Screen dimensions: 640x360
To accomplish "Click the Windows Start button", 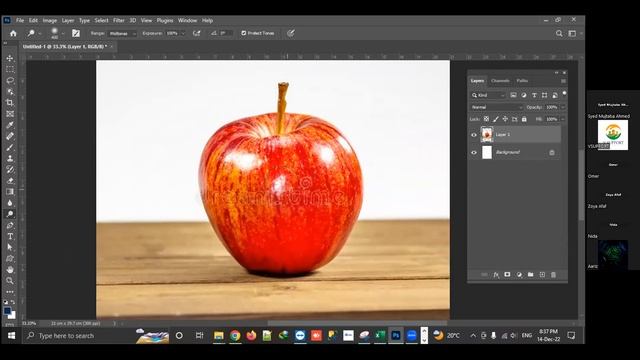I will (11, 336).
